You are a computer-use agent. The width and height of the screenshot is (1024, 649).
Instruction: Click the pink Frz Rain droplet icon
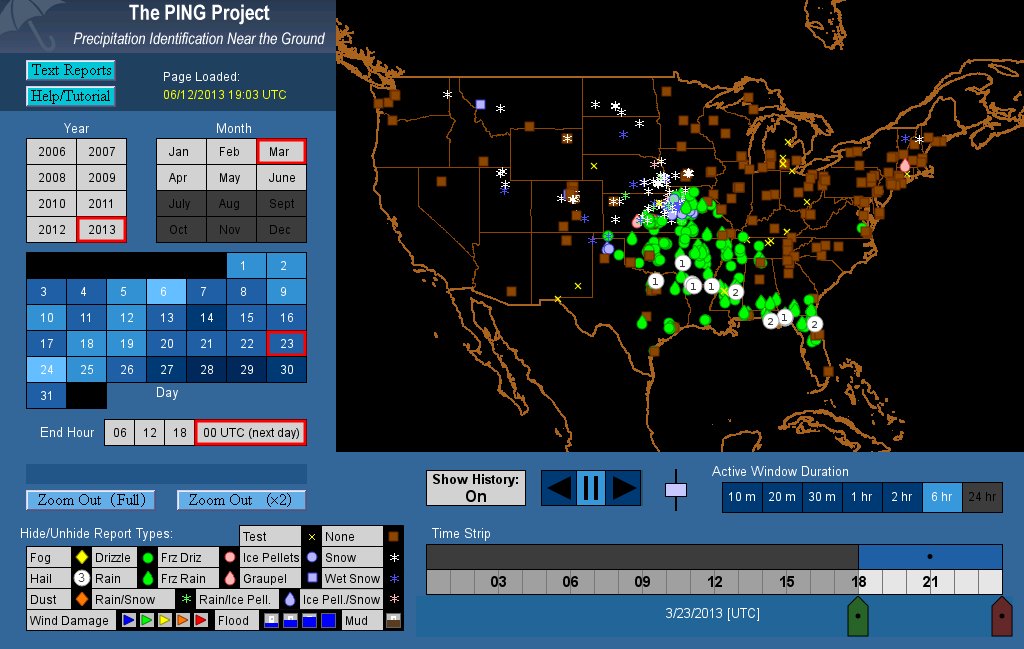[230, 578]
